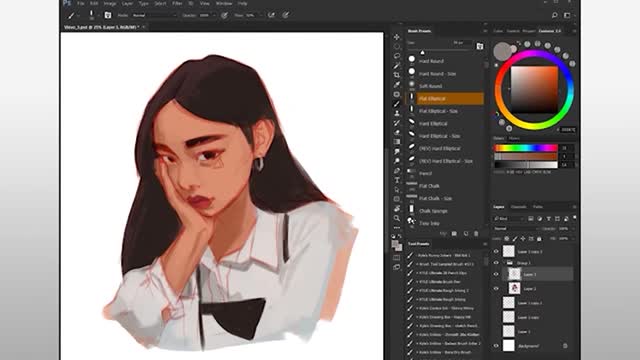Image resolution: width=640 pixels, height=360 pixels.
Task: Select the Lasso tool
Action: pyautogui.click(x=397, y=56)
